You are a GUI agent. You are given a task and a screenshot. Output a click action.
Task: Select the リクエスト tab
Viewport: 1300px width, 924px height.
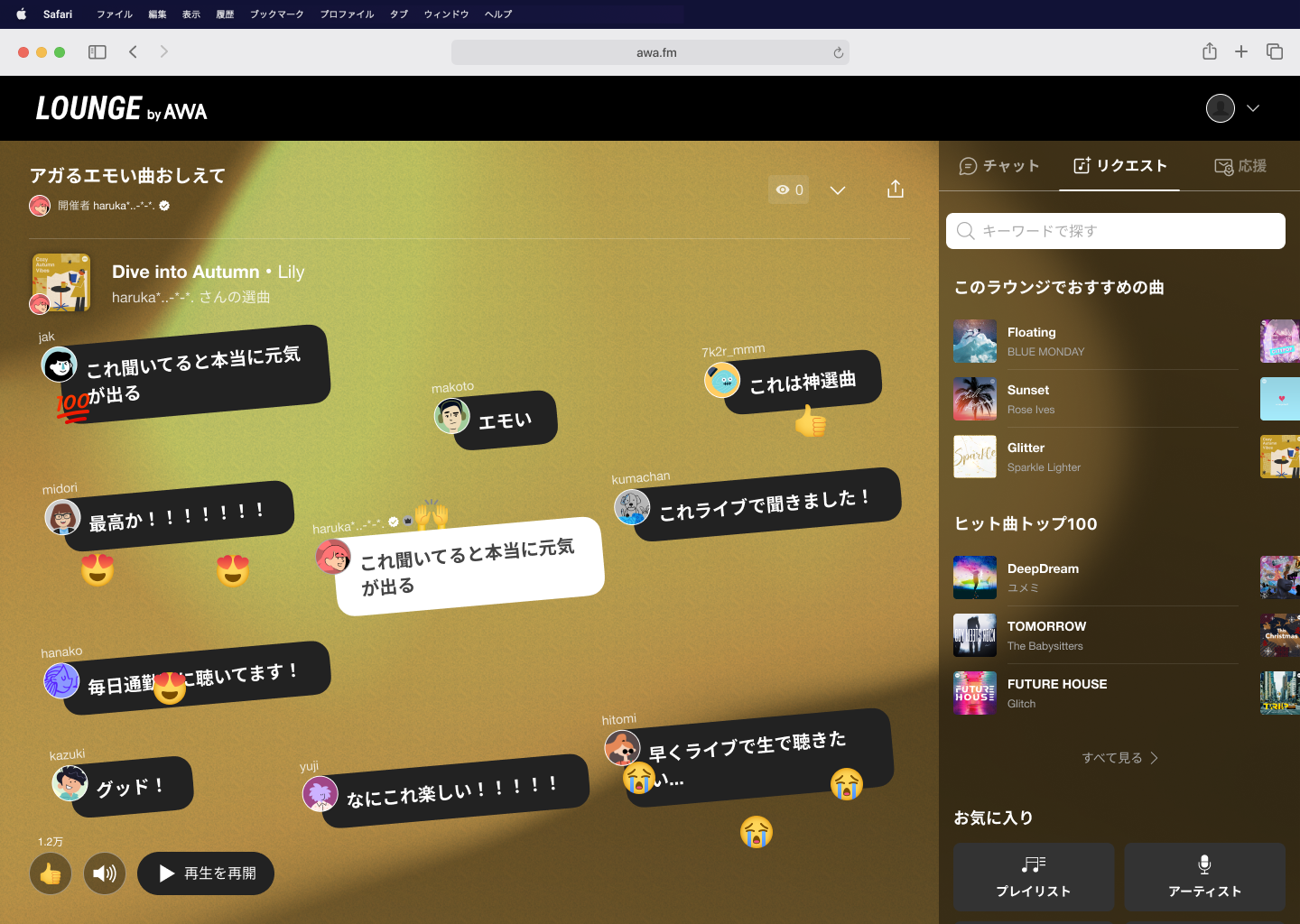pos(1119,166)
